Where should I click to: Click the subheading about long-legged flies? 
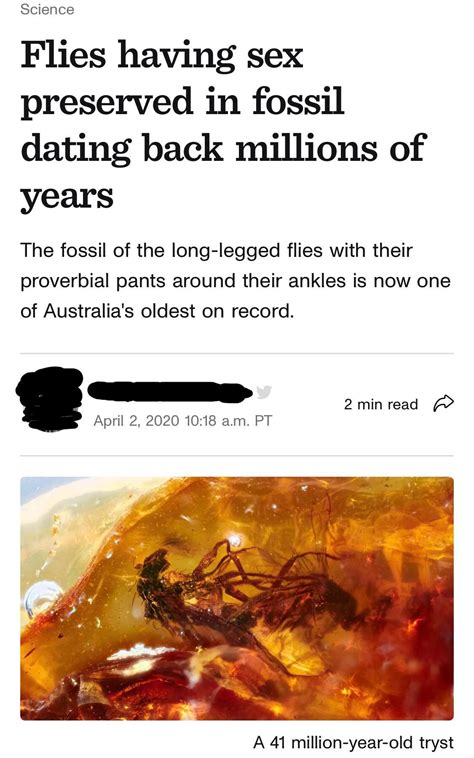tap(235, 281)
